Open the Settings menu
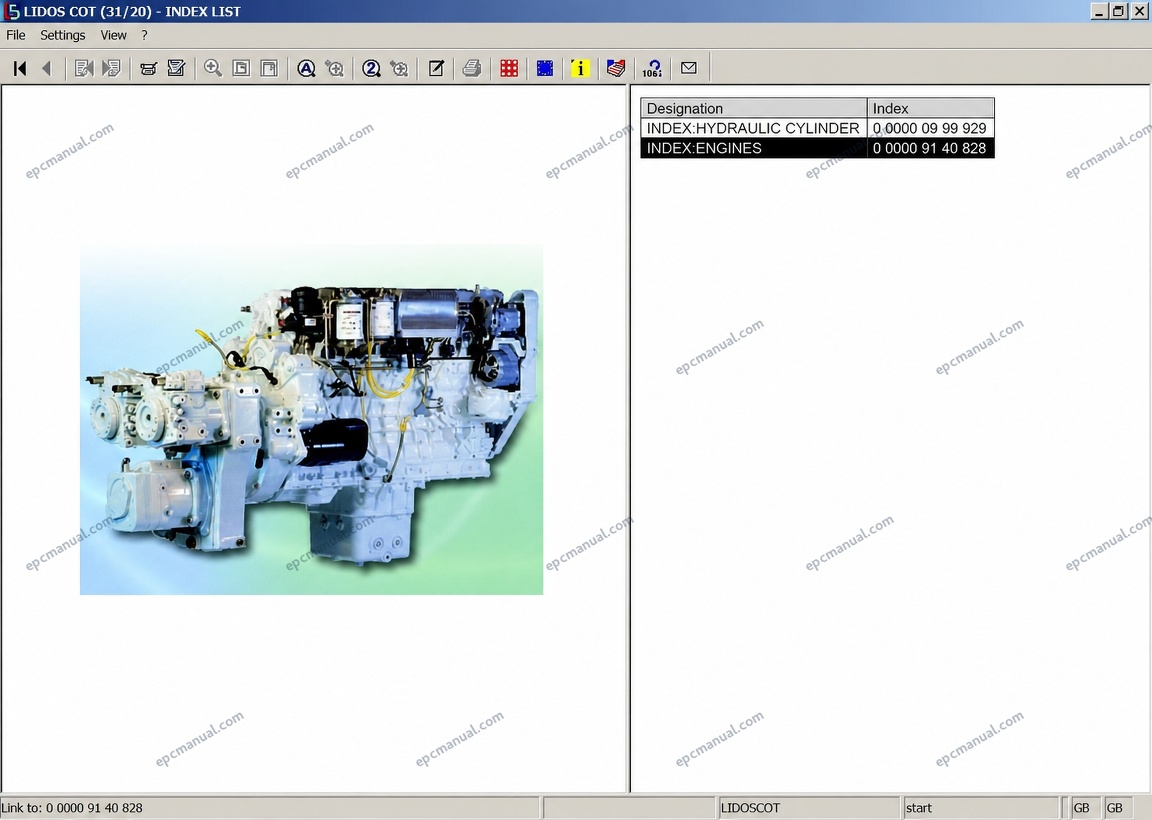This screenshot has width=1152, height=820. click(x=62, y=35)
